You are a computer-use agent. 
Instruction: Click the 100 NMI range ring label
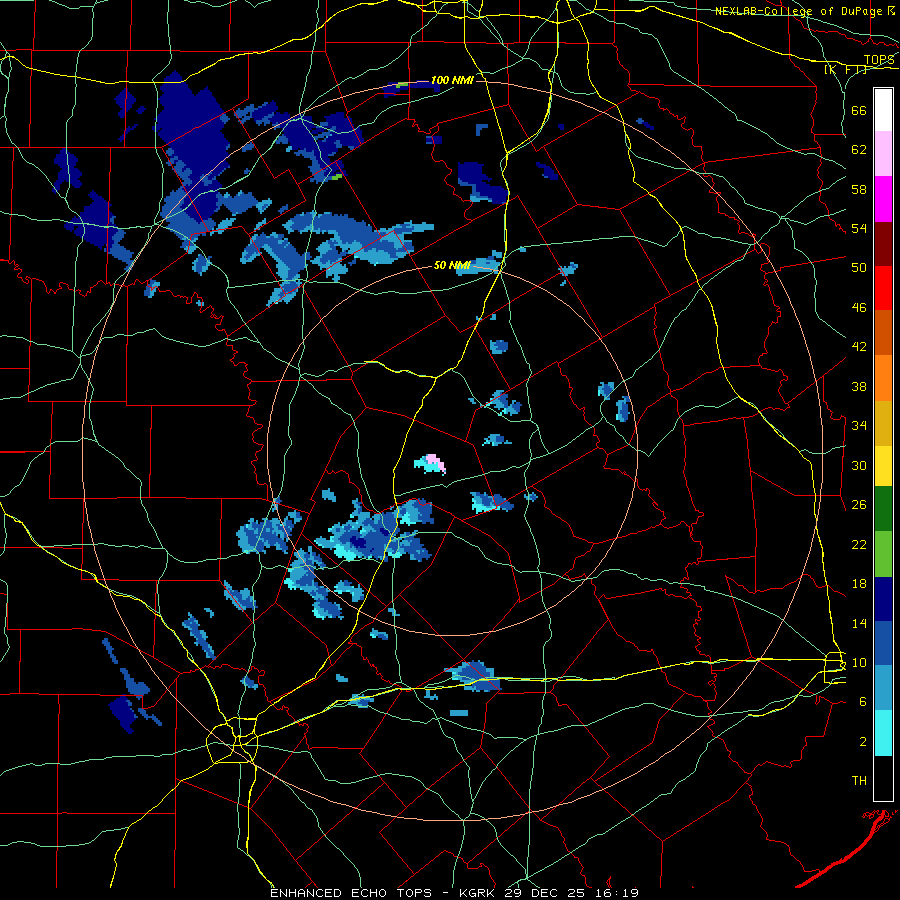tap(452, 80)
